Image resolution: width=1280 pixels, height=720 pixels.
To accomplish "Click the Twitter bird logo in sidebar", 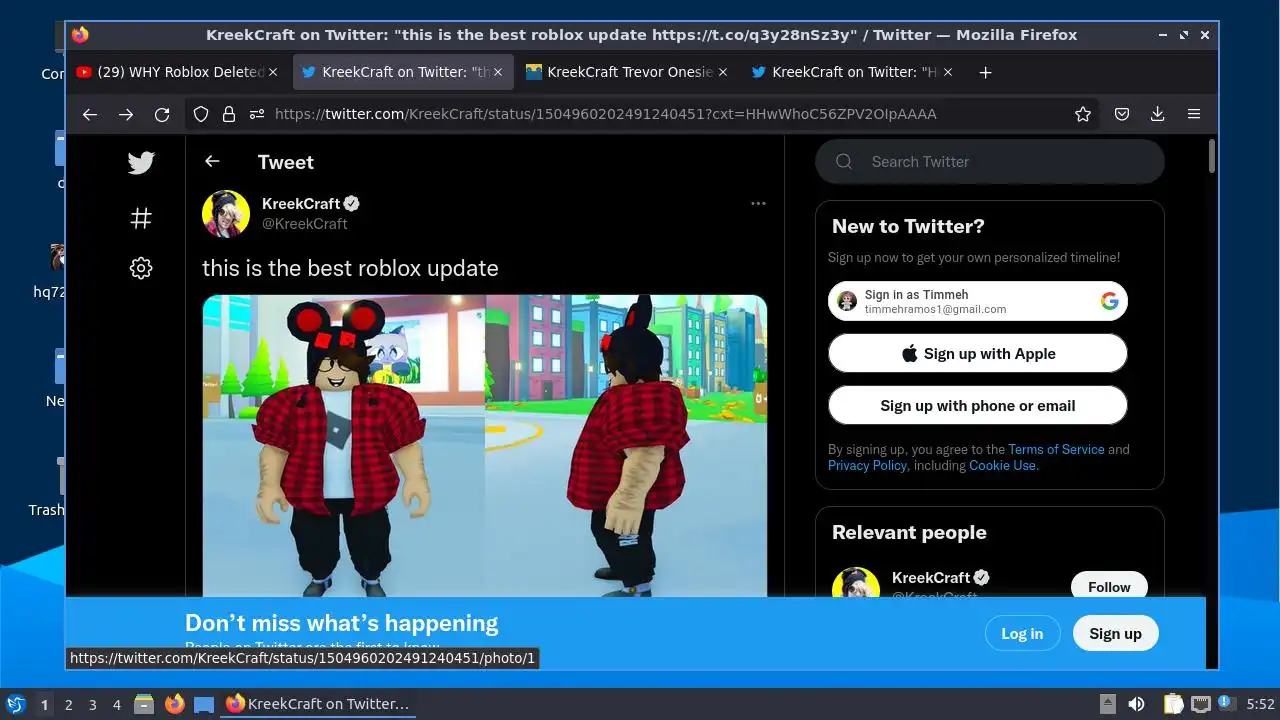I will [x=141, y=163].
